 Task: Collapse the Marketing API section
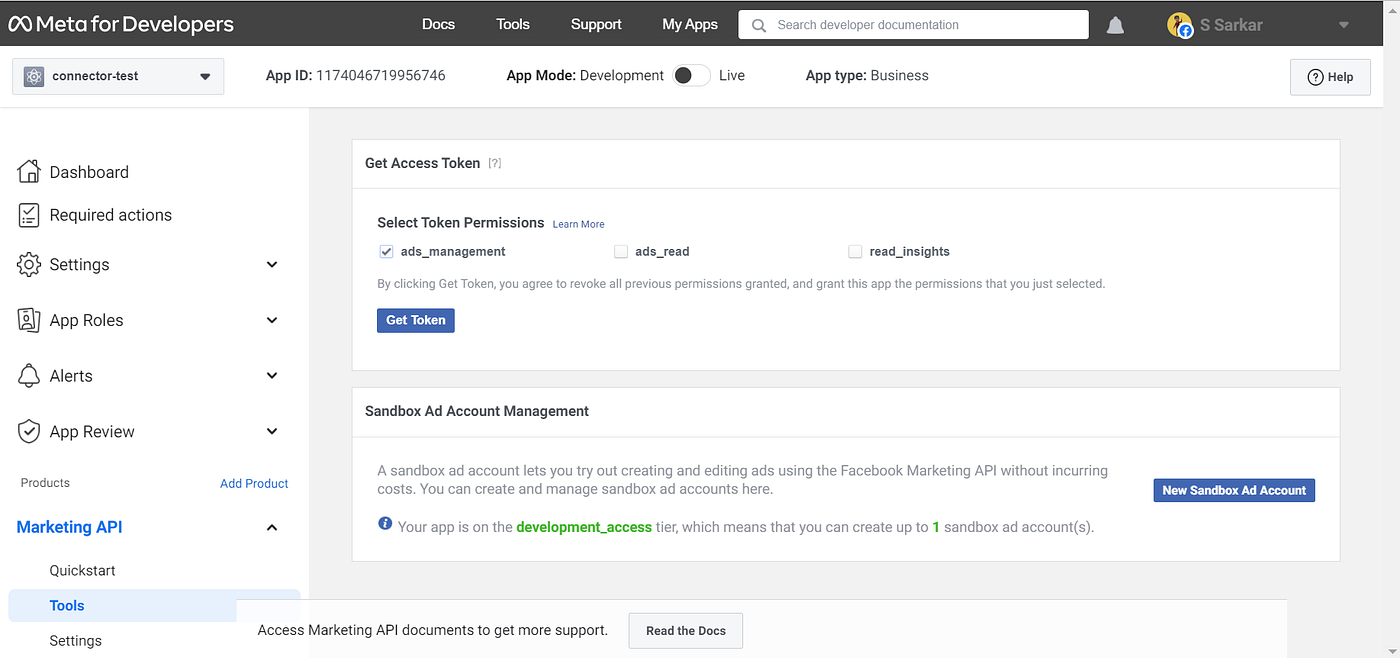271,527
